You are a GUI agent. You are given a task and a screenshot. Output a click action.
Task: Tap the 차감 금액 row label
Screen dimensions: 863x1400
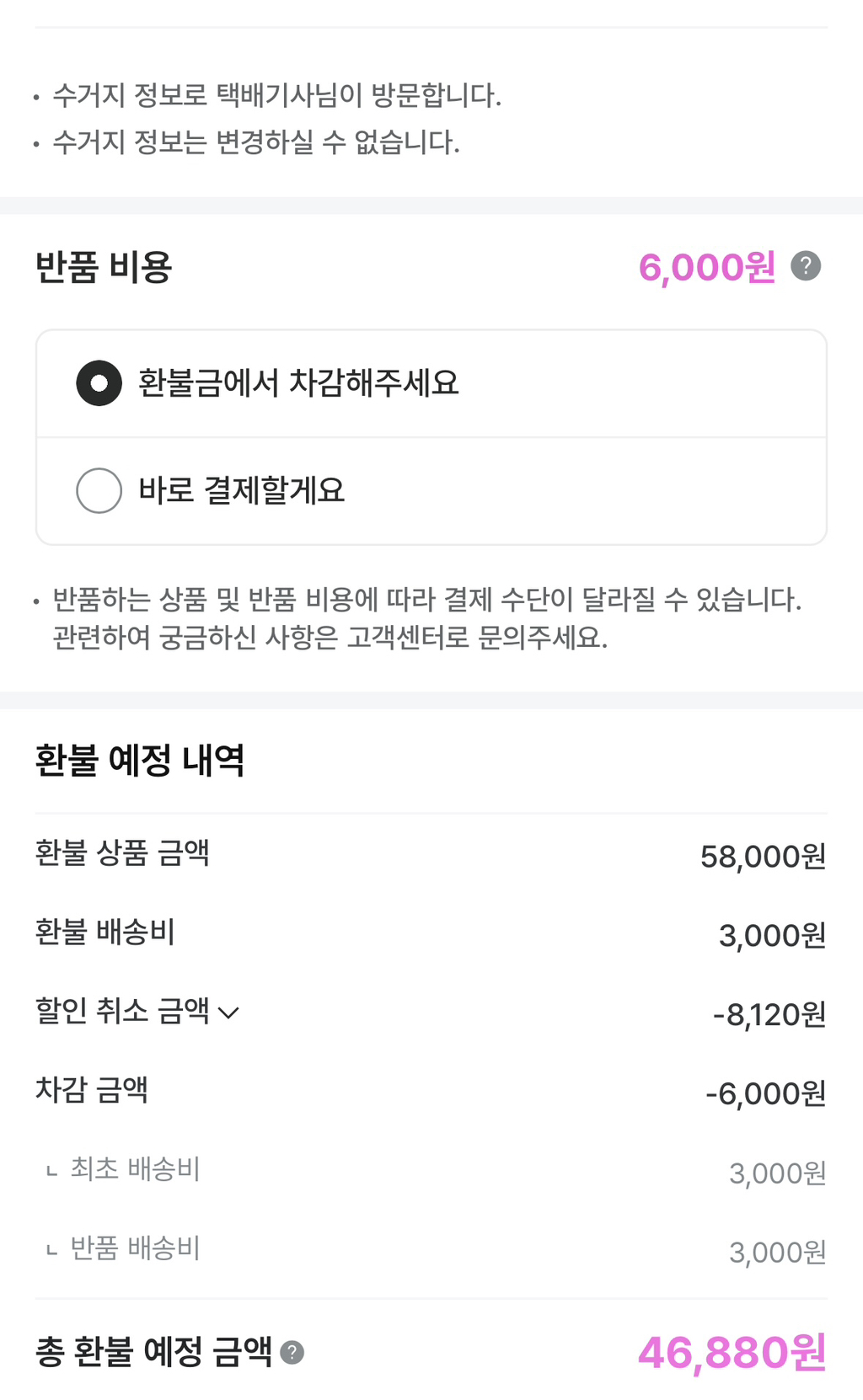[x=92, y=1090]
